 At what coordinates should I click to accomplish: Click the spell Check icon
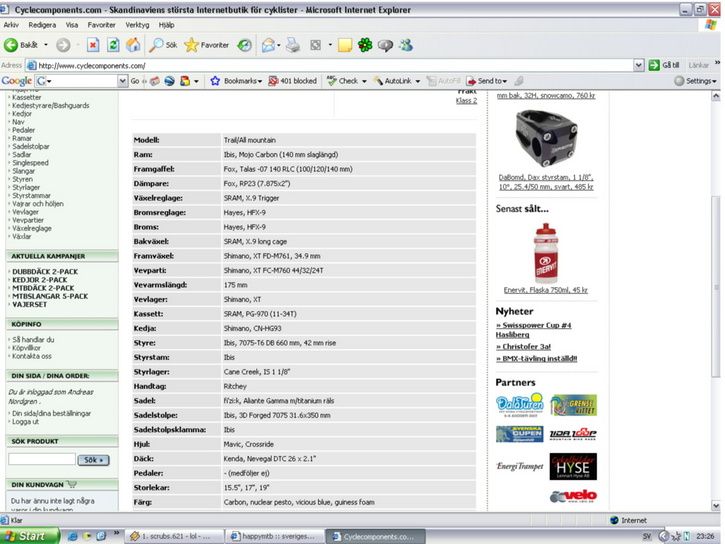332,81
